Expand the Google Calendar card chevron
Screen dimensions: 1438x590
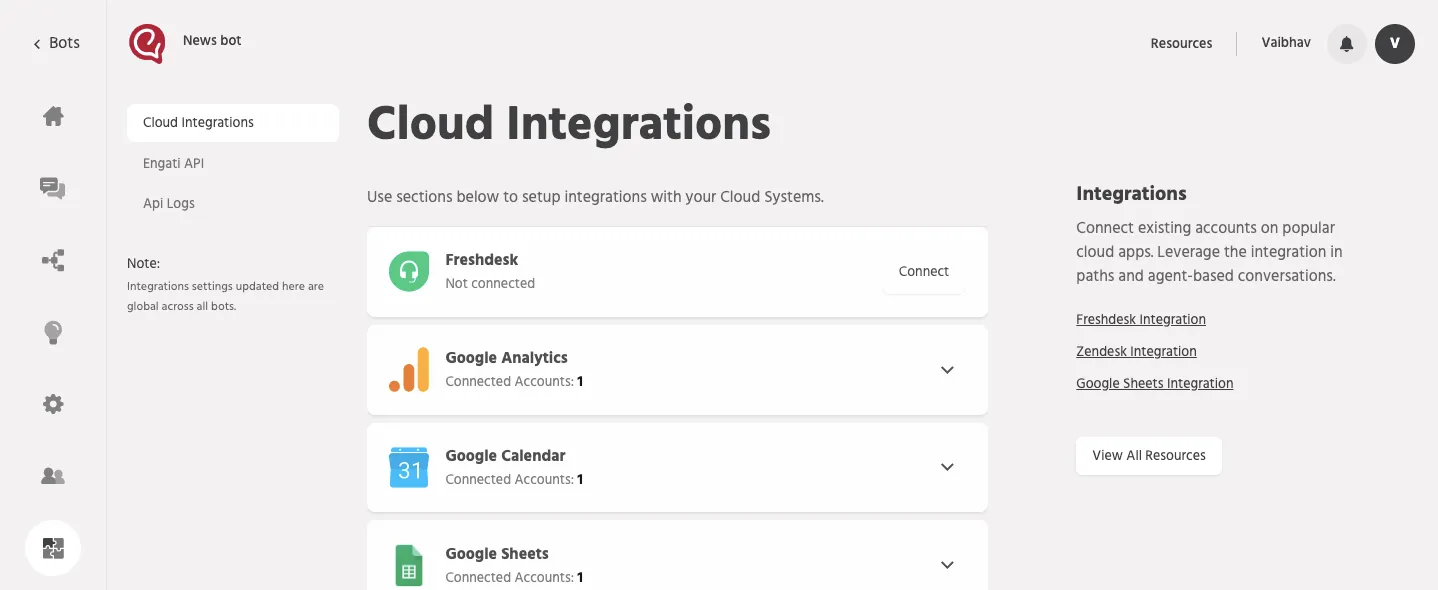coord(947,467)
